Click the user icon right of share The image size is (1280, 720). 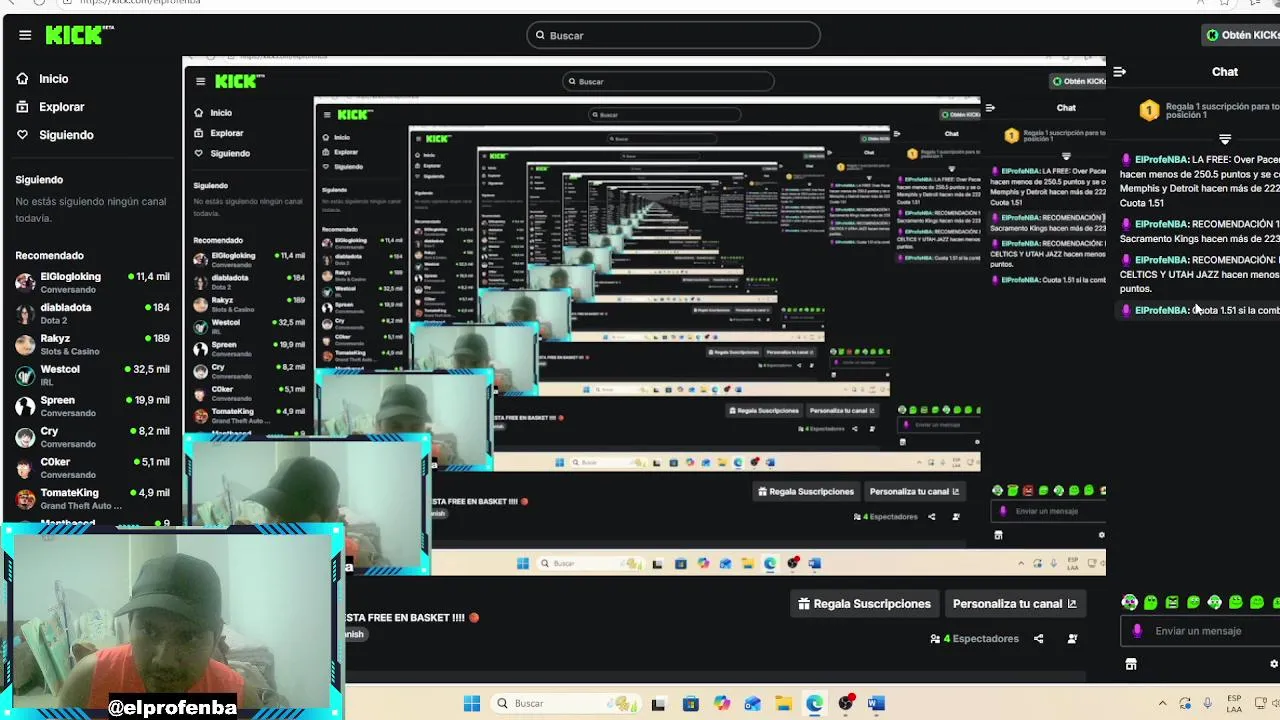1072,639
